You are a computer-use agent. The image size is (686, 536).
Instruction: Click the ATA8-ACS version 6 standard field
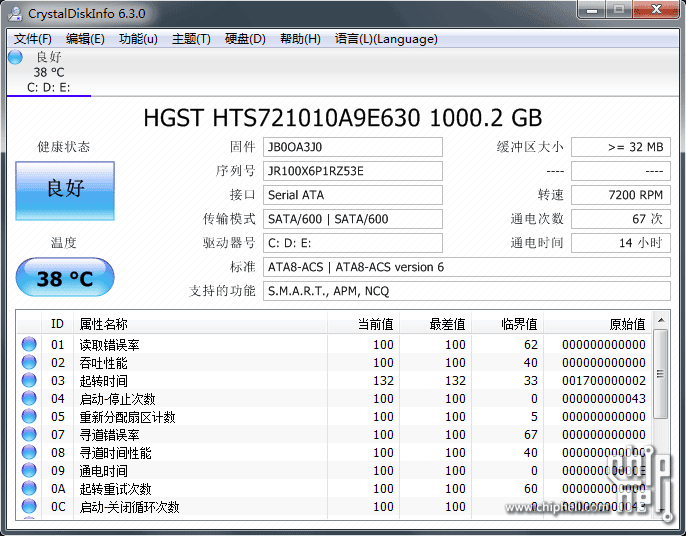tap(466, 267)
